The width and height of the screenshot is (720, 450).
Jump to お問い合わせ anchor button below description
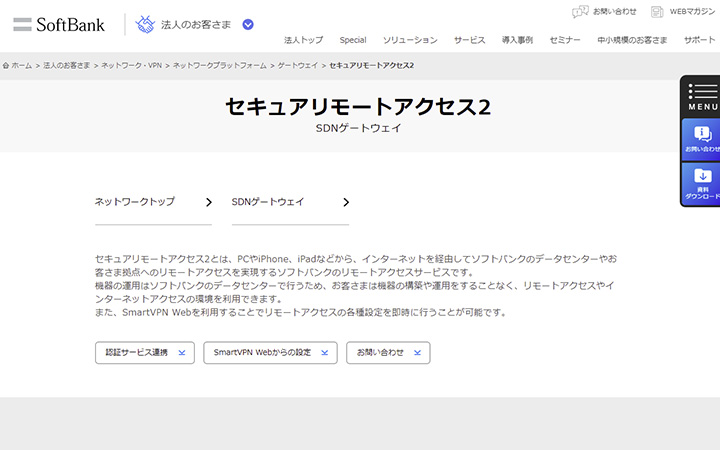tap(388, 353)
